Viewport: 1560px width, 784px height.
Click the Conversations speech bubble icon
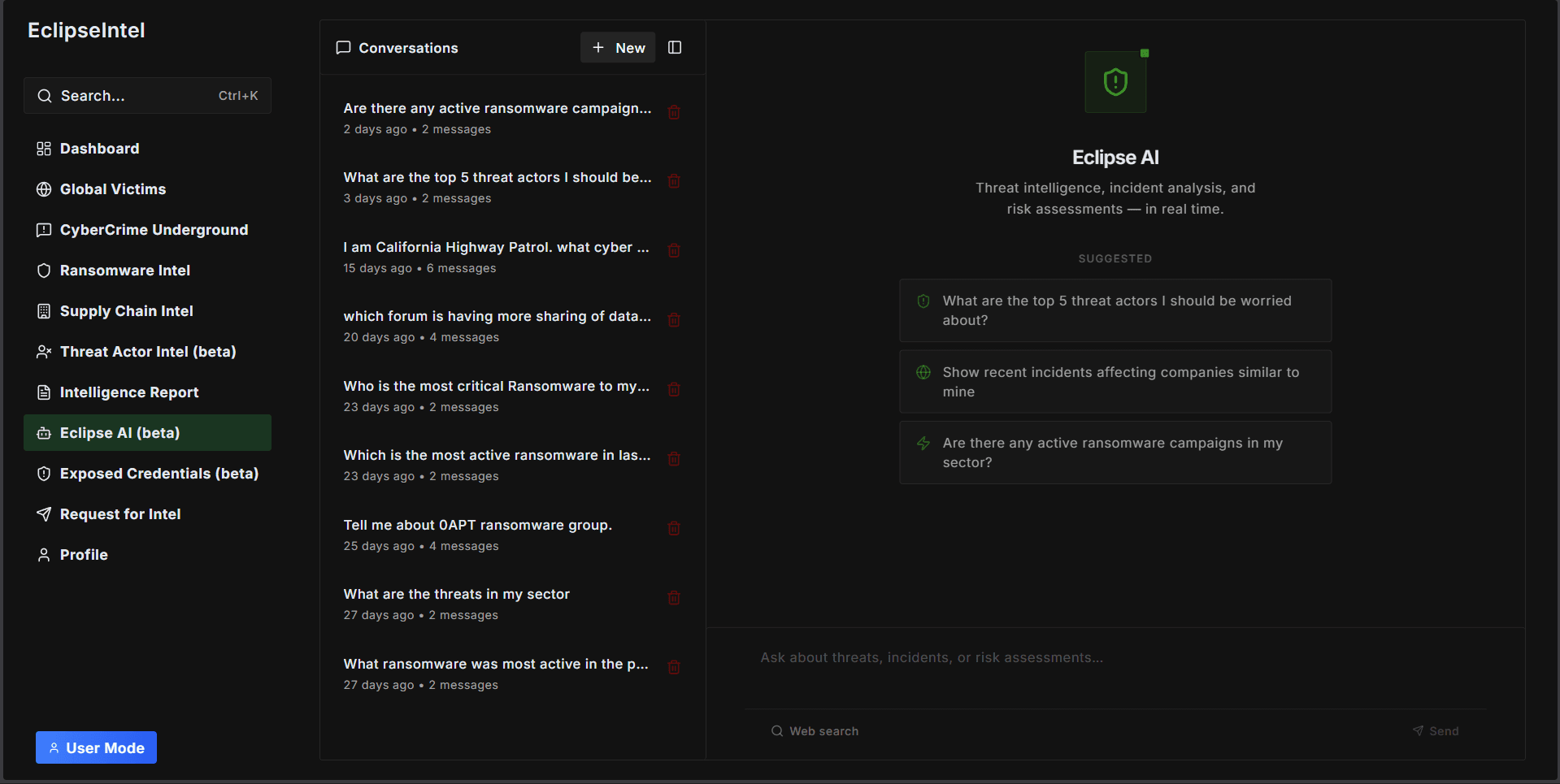(343, 47)
